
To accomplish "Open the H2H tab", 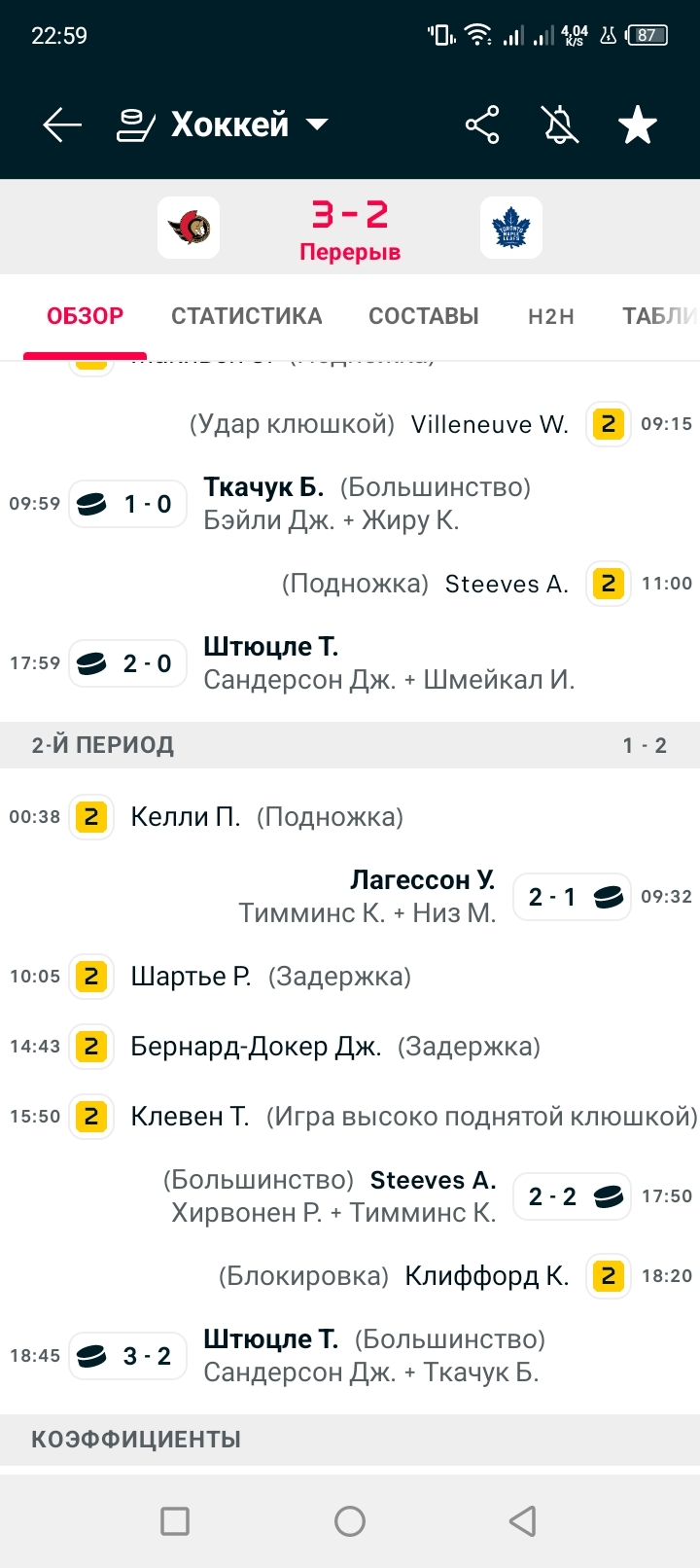I will (x=551, y=316).
